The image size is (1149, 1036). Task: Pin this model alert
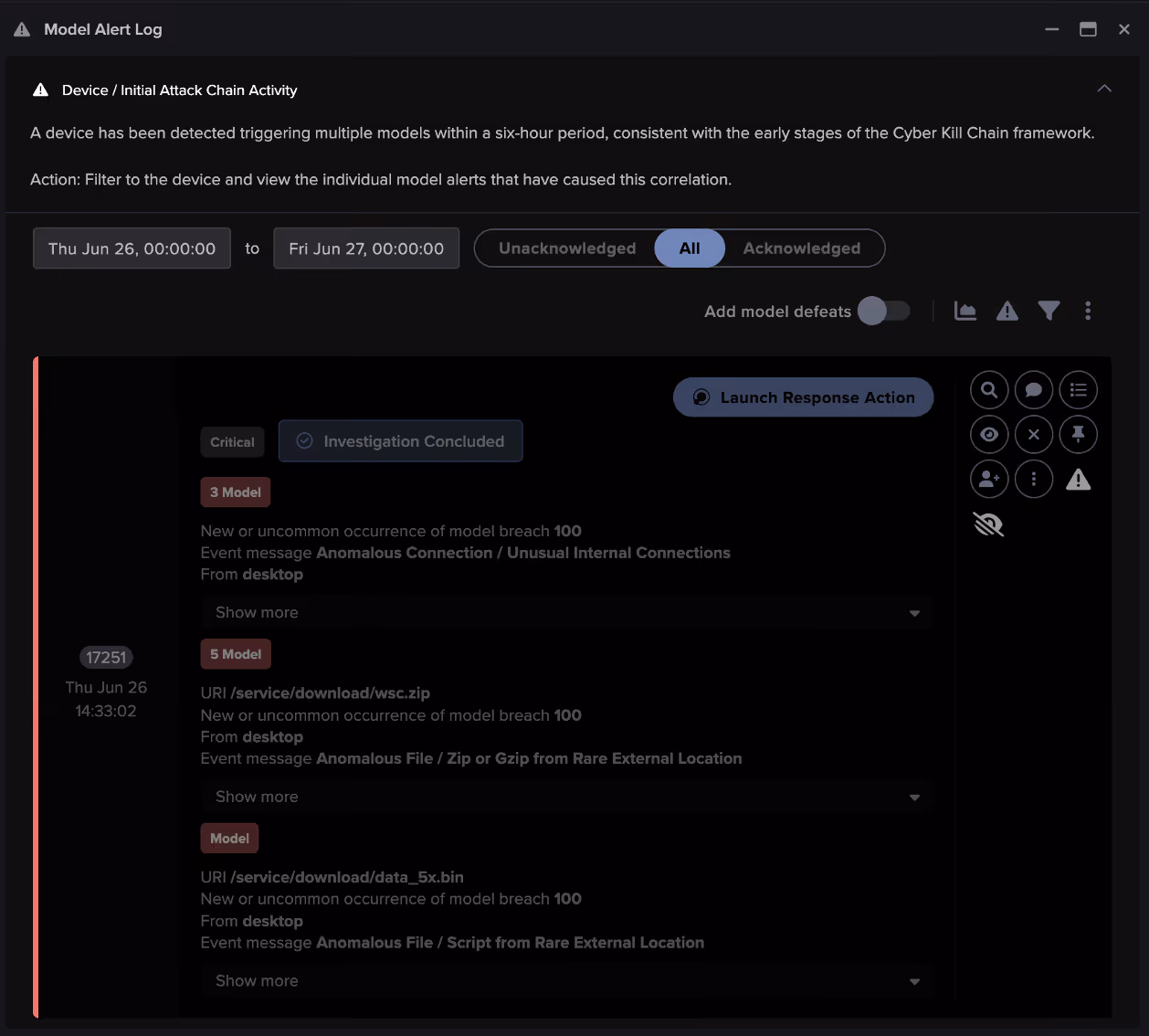(1079, 434)
